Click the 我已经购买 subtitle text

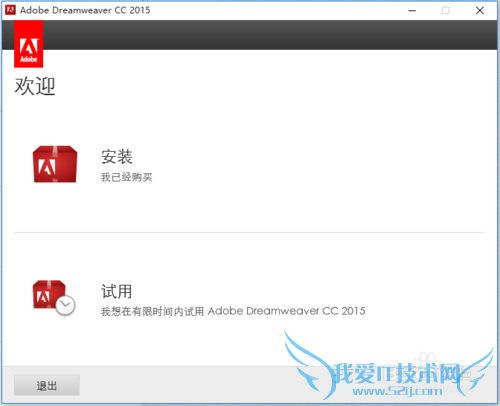pos(127,177)
